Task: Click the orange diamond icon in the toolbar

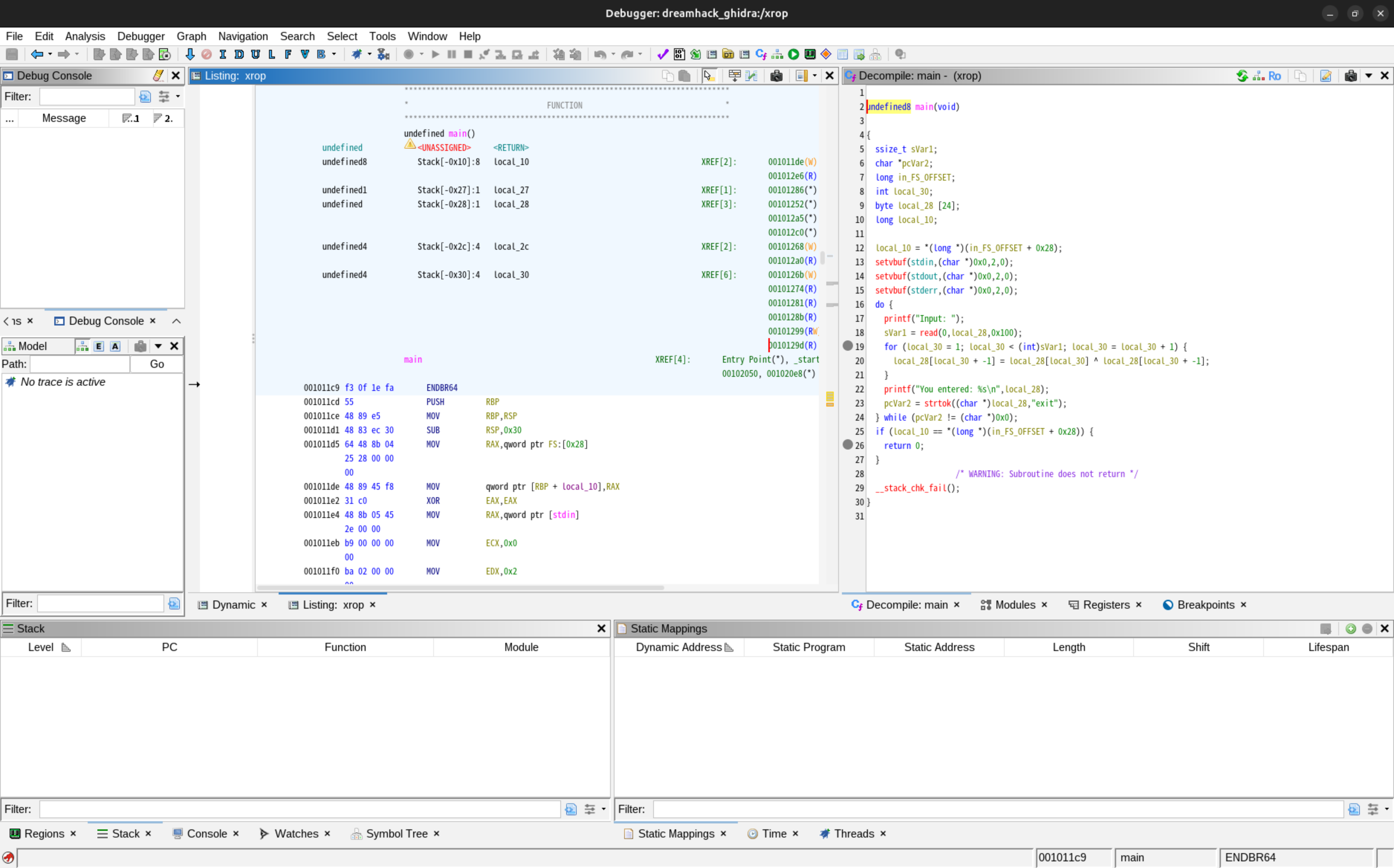Action: (x=826, y=55)
